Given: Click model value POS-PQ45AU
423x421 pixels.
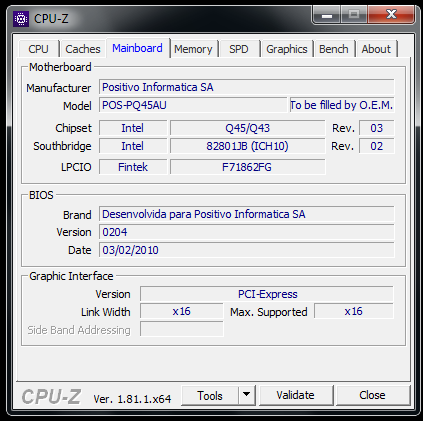Looking at the screenshot, I should tap(193, 105).
